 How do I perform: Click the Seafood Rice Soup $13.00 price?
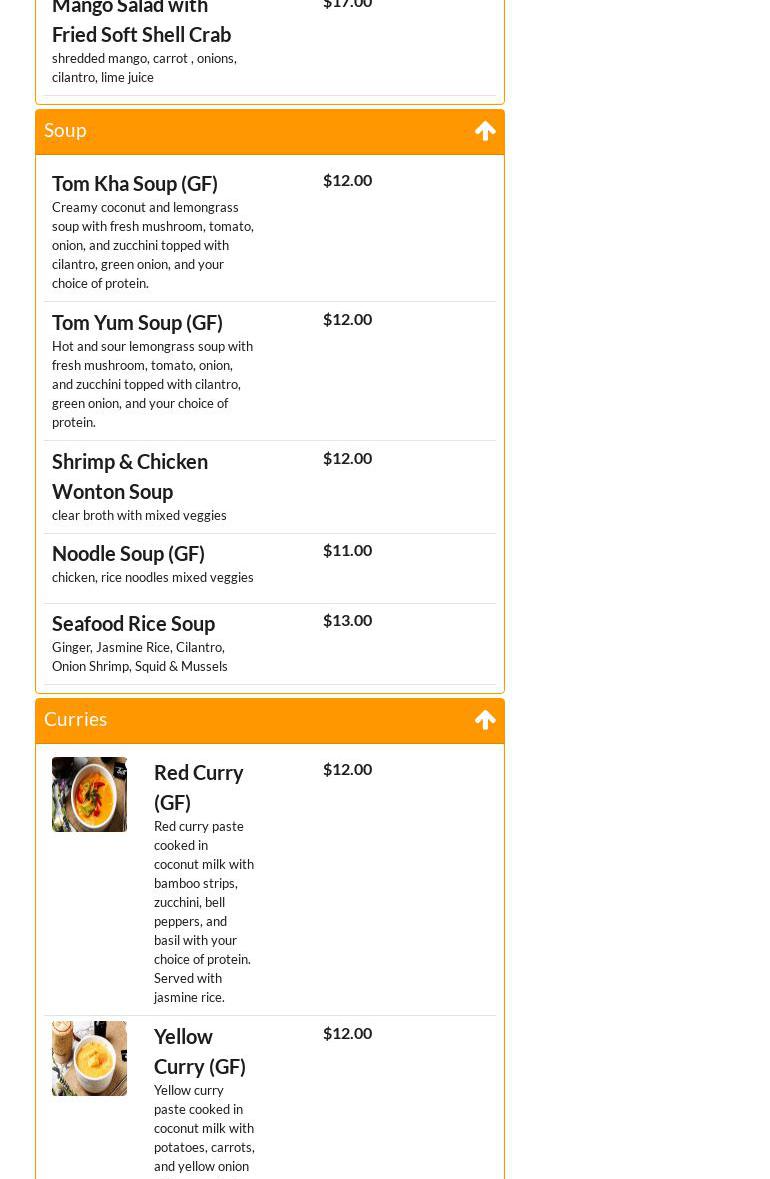(347, 620)
